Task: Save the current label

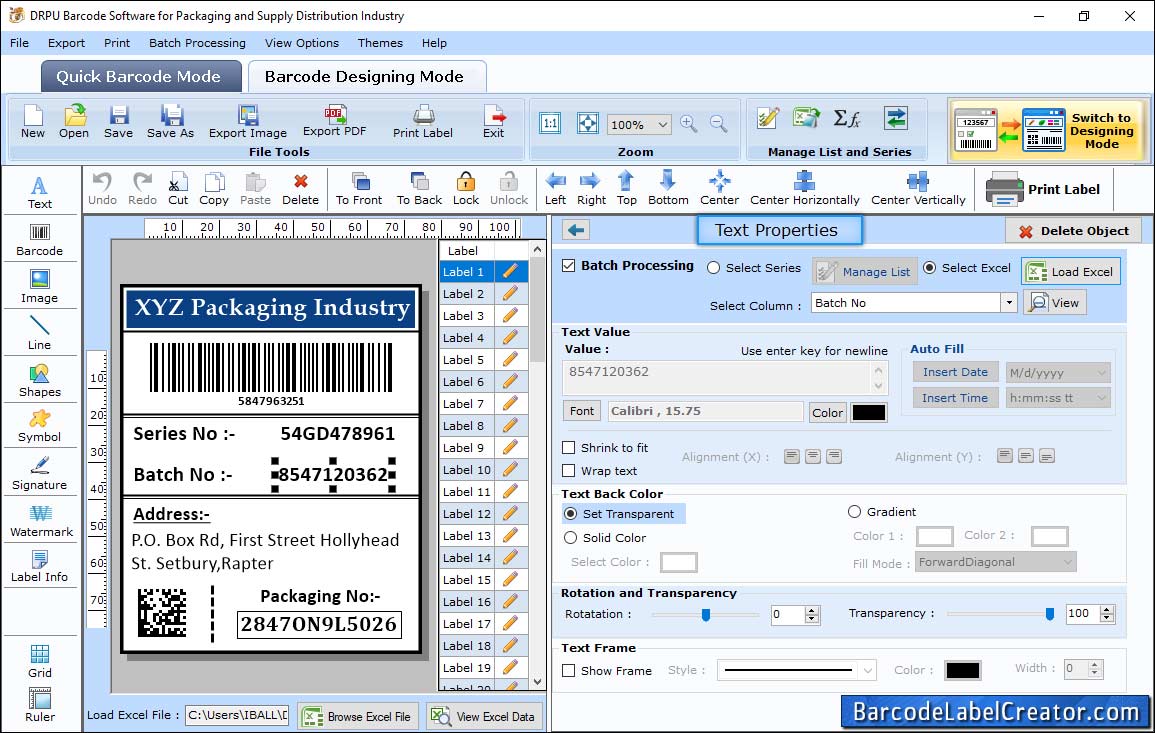Action: click(x=119, y=122)
